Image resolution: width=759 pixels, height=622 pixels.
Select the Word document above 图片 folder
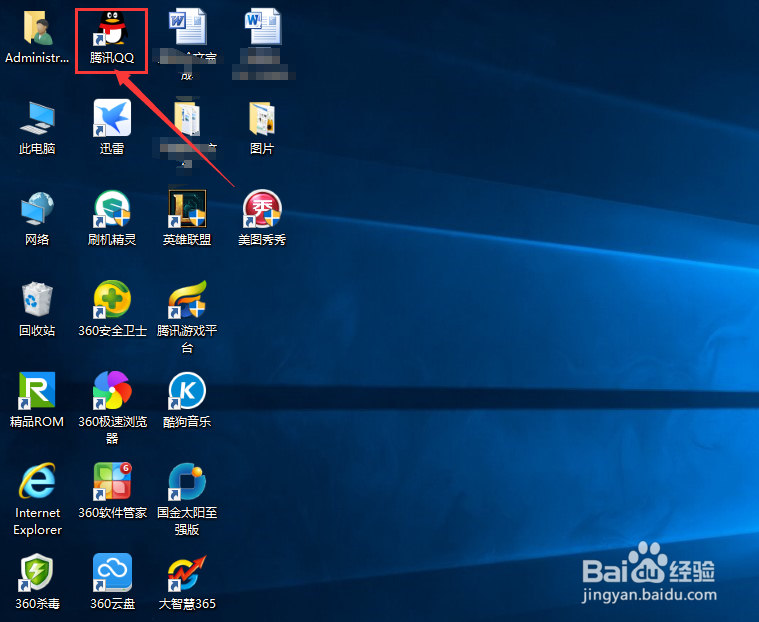[x=263, y=27]
